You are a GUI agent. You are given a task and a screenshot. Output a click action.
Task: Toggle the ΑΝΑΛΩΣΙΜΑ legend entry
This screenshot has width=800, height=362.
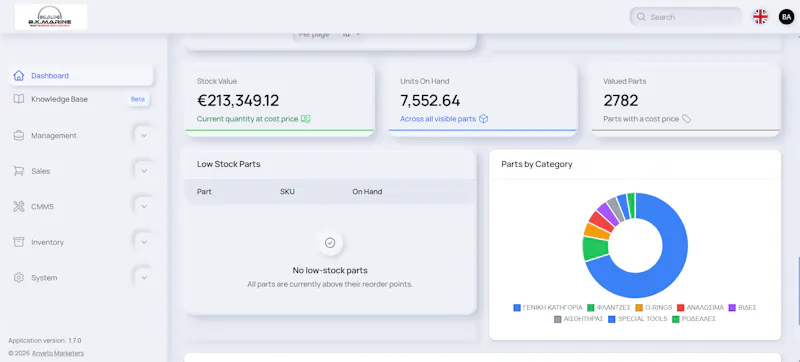(700, 307)
